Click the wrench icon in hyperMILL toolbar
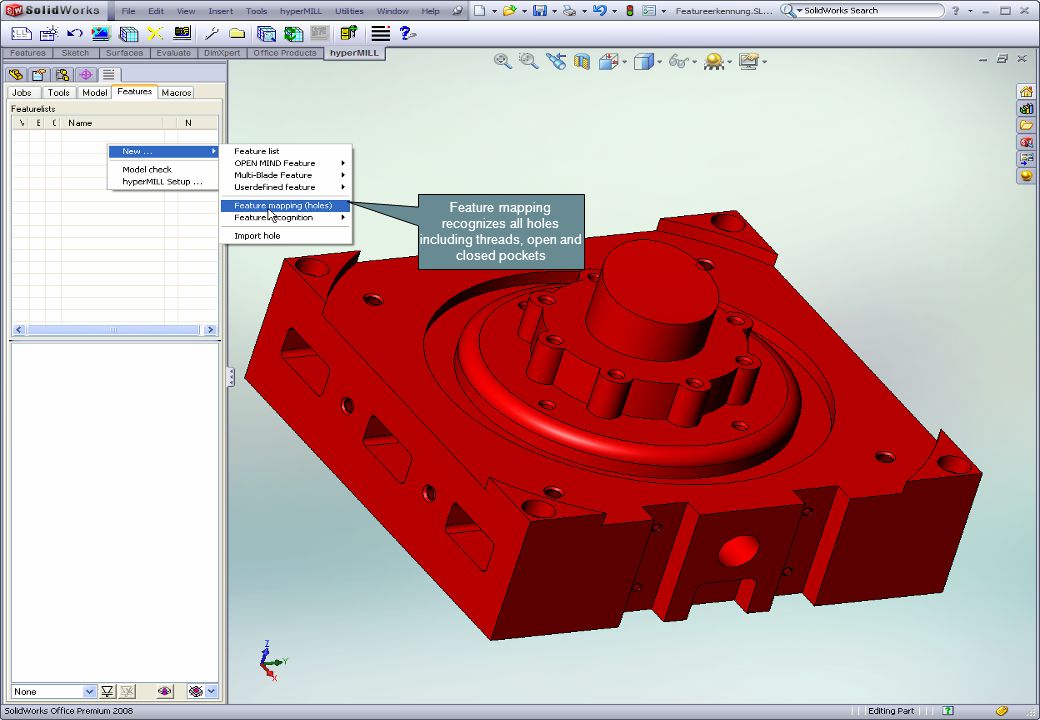 [x=212, y=33]
